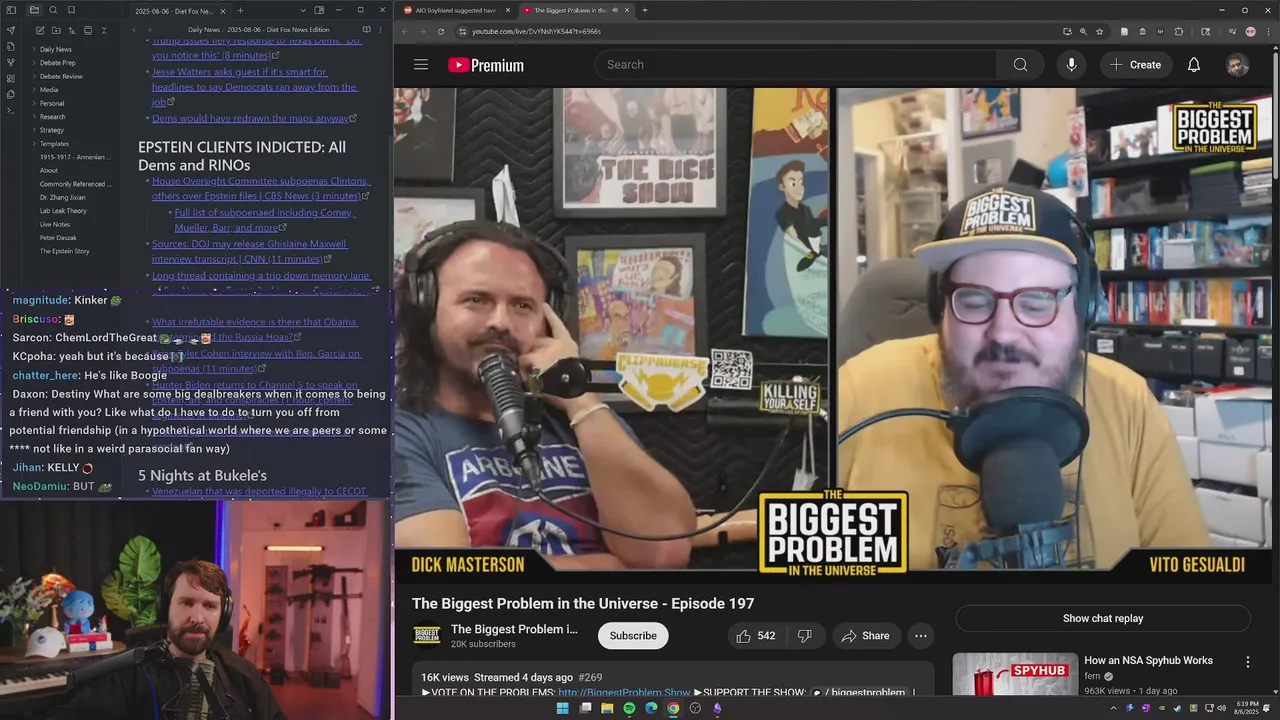Image resolution: width=1280 pixels, height=720 pixels.
Task: Expand the Debate Review folder
Action: (61, 76)
